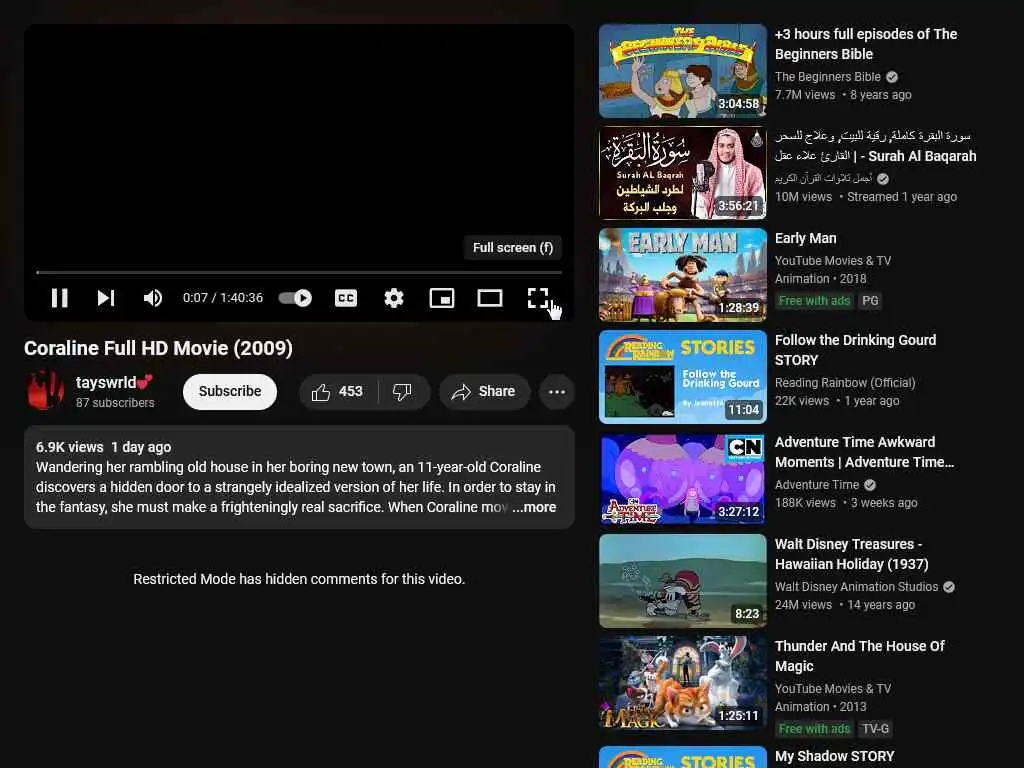Enter full screen mode
This screenshot has width=1024, height=768.
(537, 298)
